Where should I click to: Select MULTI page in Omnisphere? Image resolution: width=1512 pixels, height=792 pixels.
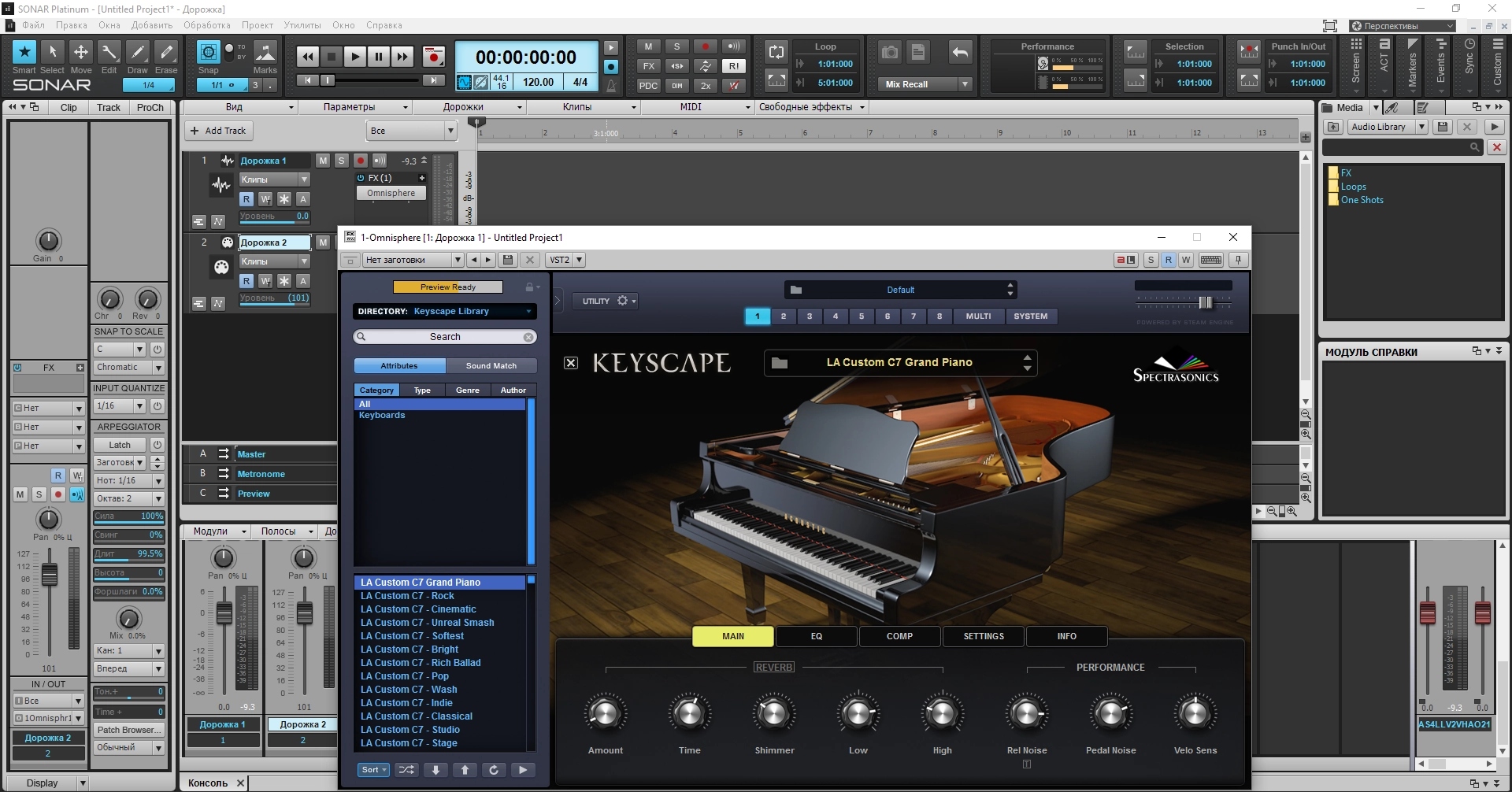[978, 316]
